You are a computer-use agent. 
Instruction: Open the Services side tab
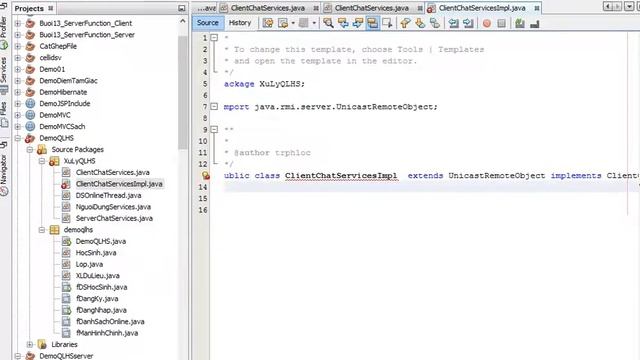tap(4, 75)
